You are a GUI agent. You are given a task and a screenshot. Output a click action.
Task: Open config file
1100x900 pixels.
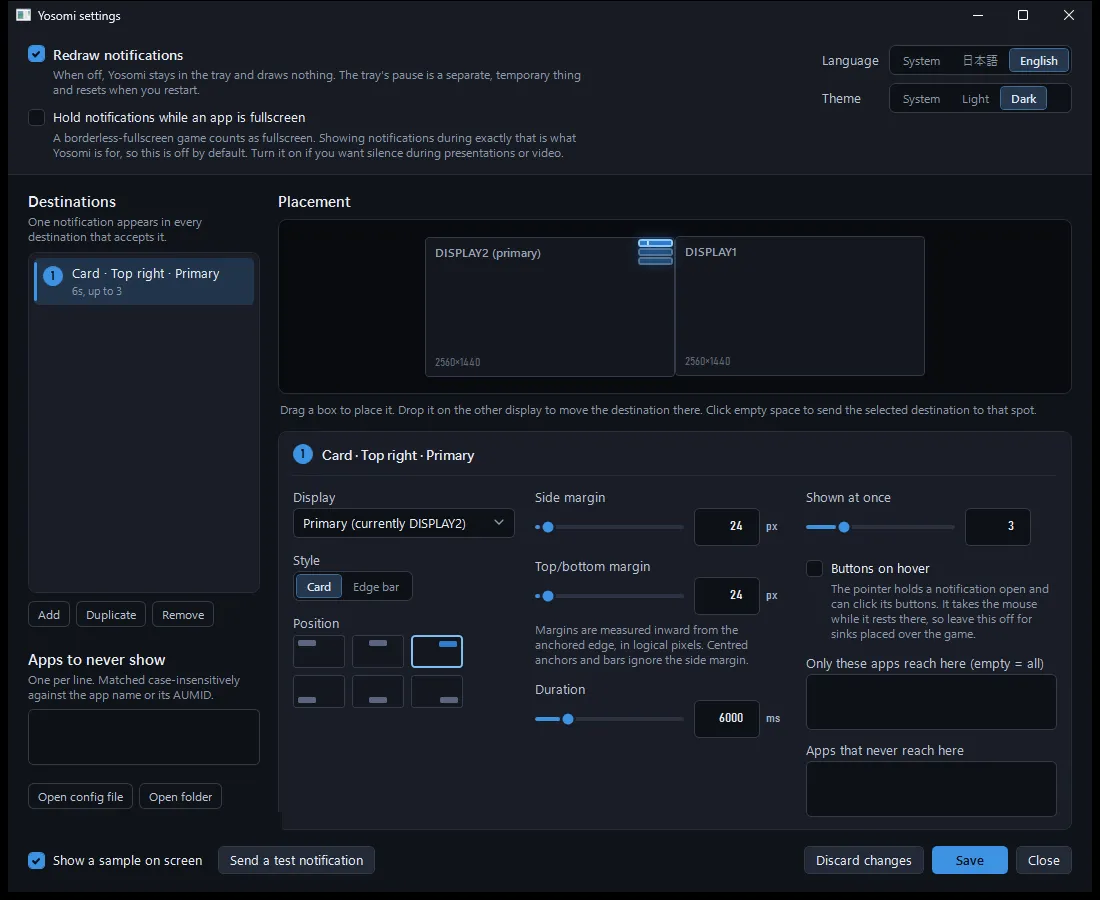click(x=81, y=796)
